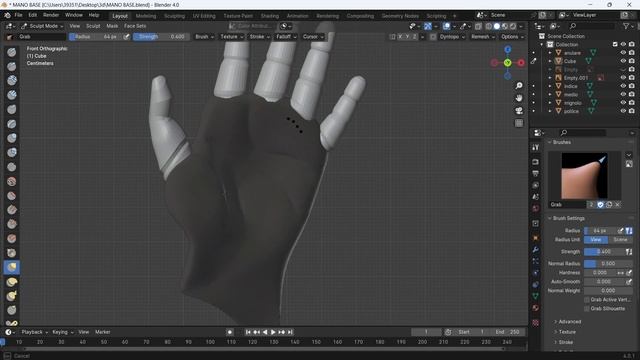The width and height of the screenshot is (640, 360).
Task: Hide the Cube object with eye icon
Action: click(x=623, y=61)
